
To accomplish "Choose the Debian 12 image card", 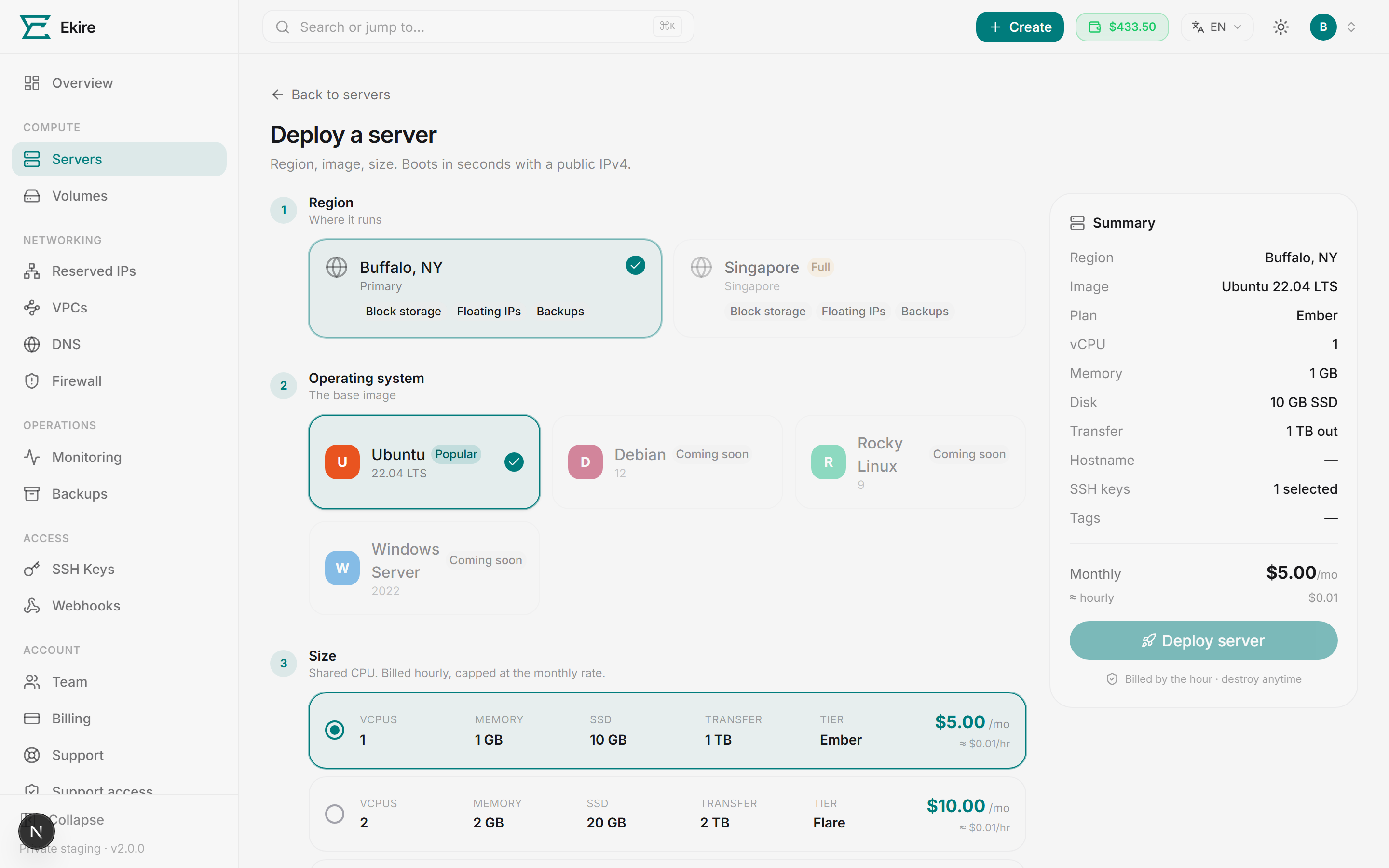I will tap(667, 462).
